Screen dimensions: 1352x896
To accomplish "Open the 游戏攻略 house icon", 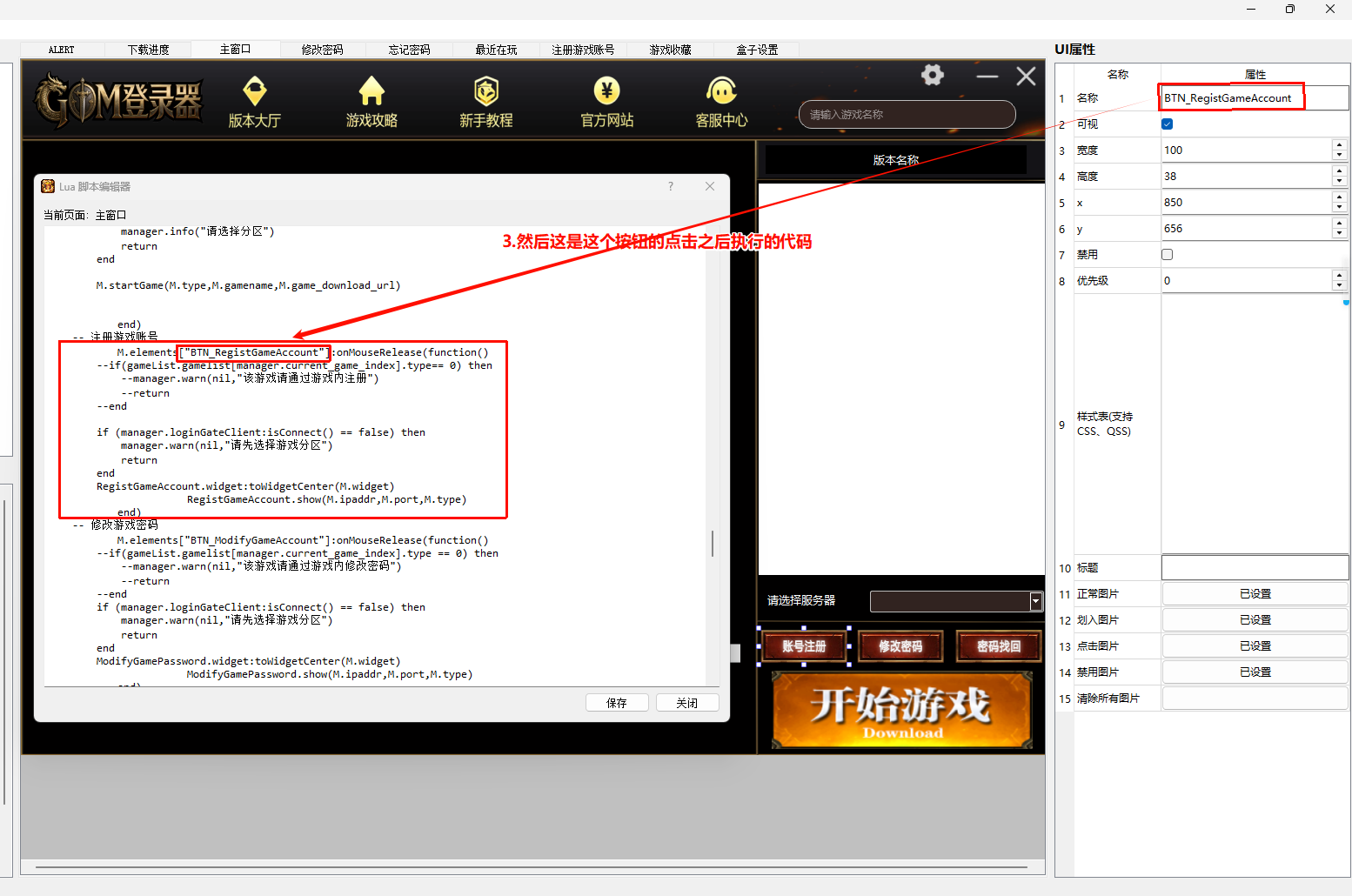I will pyautogui.click(x=371, y=90).
